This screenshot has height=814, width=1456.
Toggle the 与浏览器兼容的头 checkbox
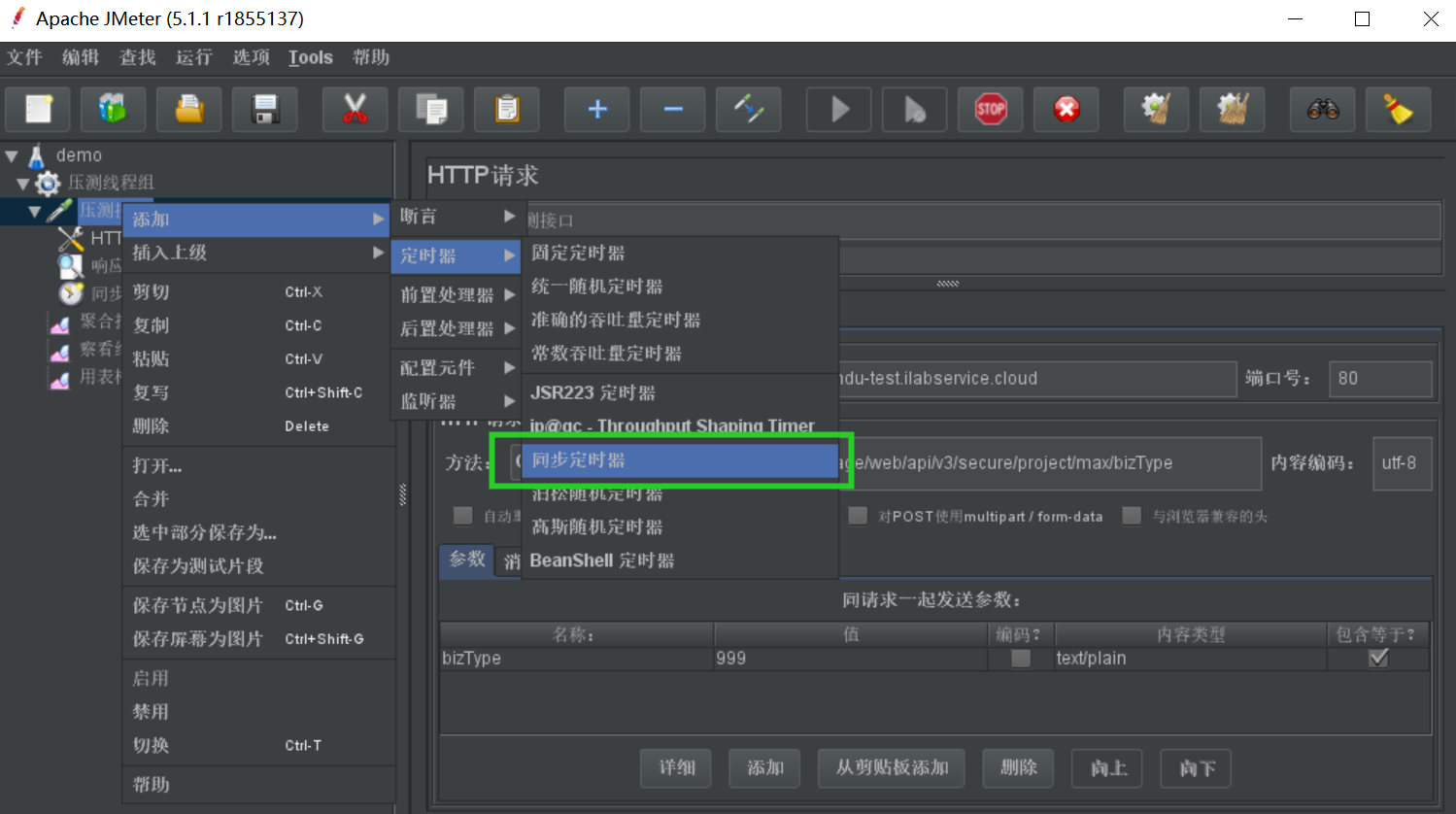click(1132, 516)
